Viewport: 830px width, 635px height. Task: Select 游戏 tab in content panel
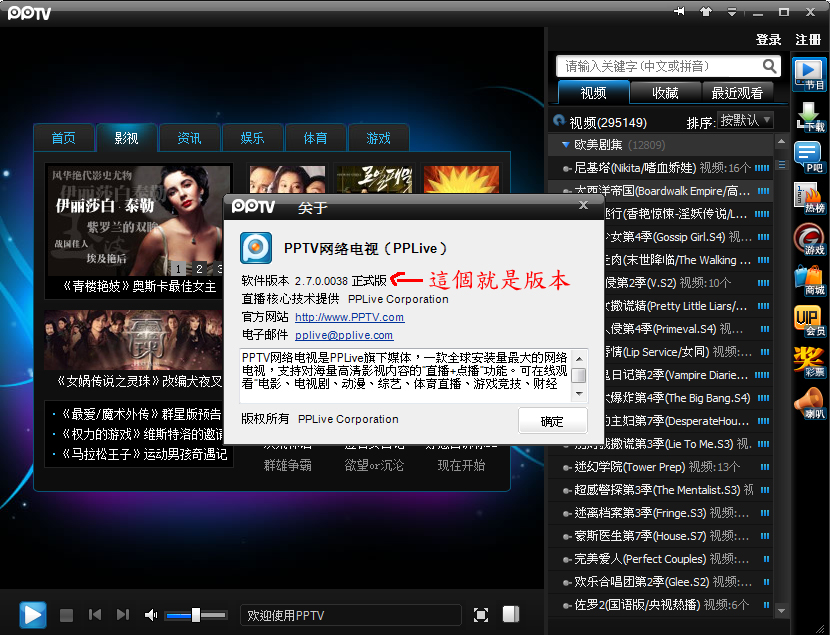378,138
